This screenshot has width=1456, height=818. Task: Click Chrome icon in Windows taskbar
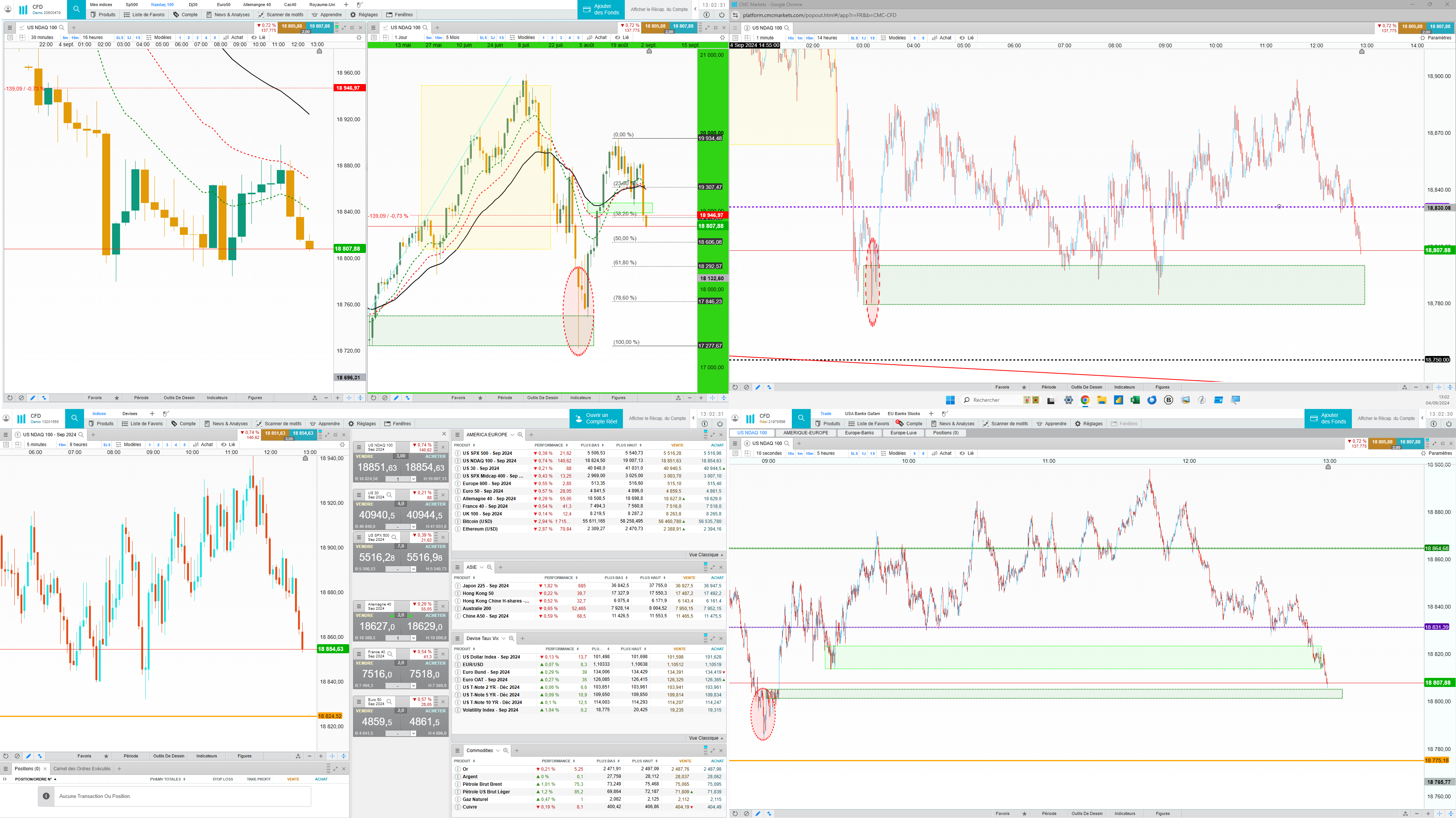coord(1085,400)
